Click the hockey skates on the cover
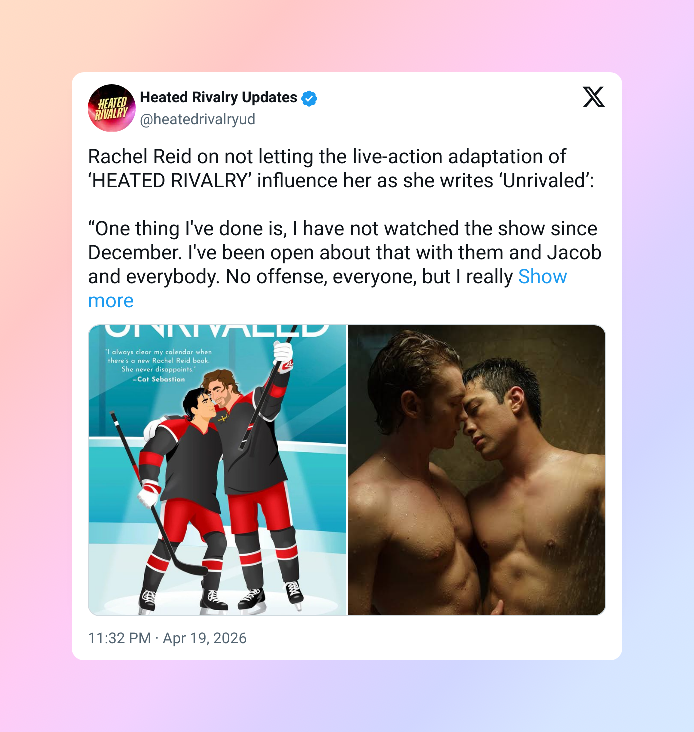 [221, 598]
